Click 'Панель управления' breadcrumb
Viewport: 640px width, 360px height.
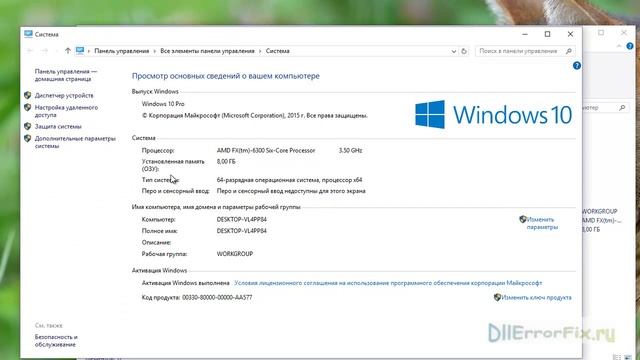click(x=122, y=51)
